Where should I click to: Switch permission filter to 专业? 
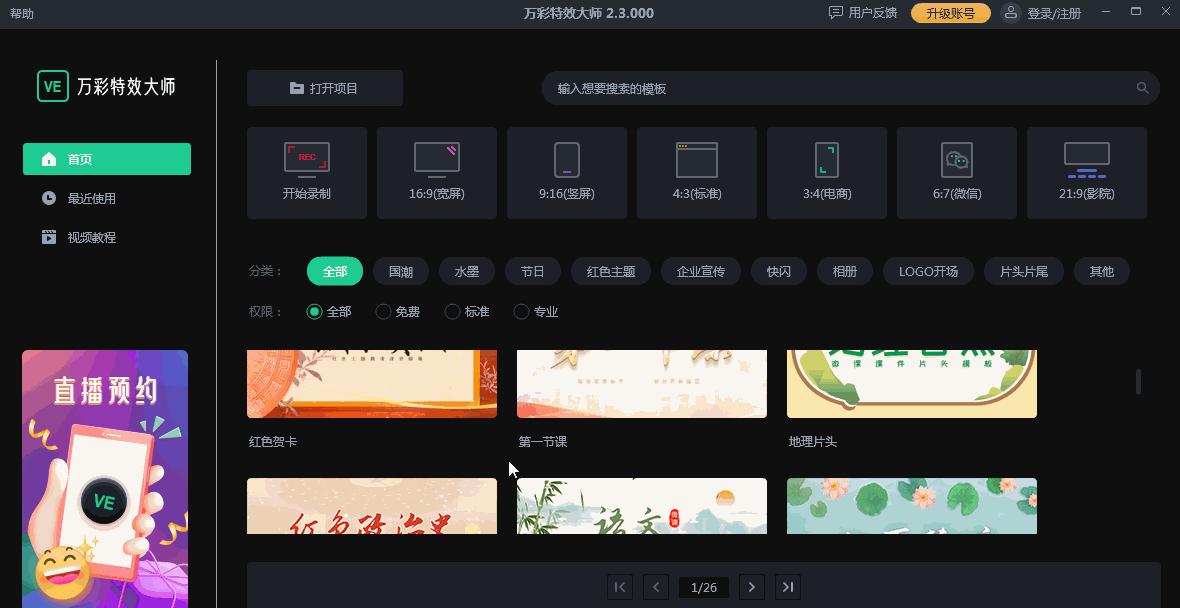coord(520,311)
